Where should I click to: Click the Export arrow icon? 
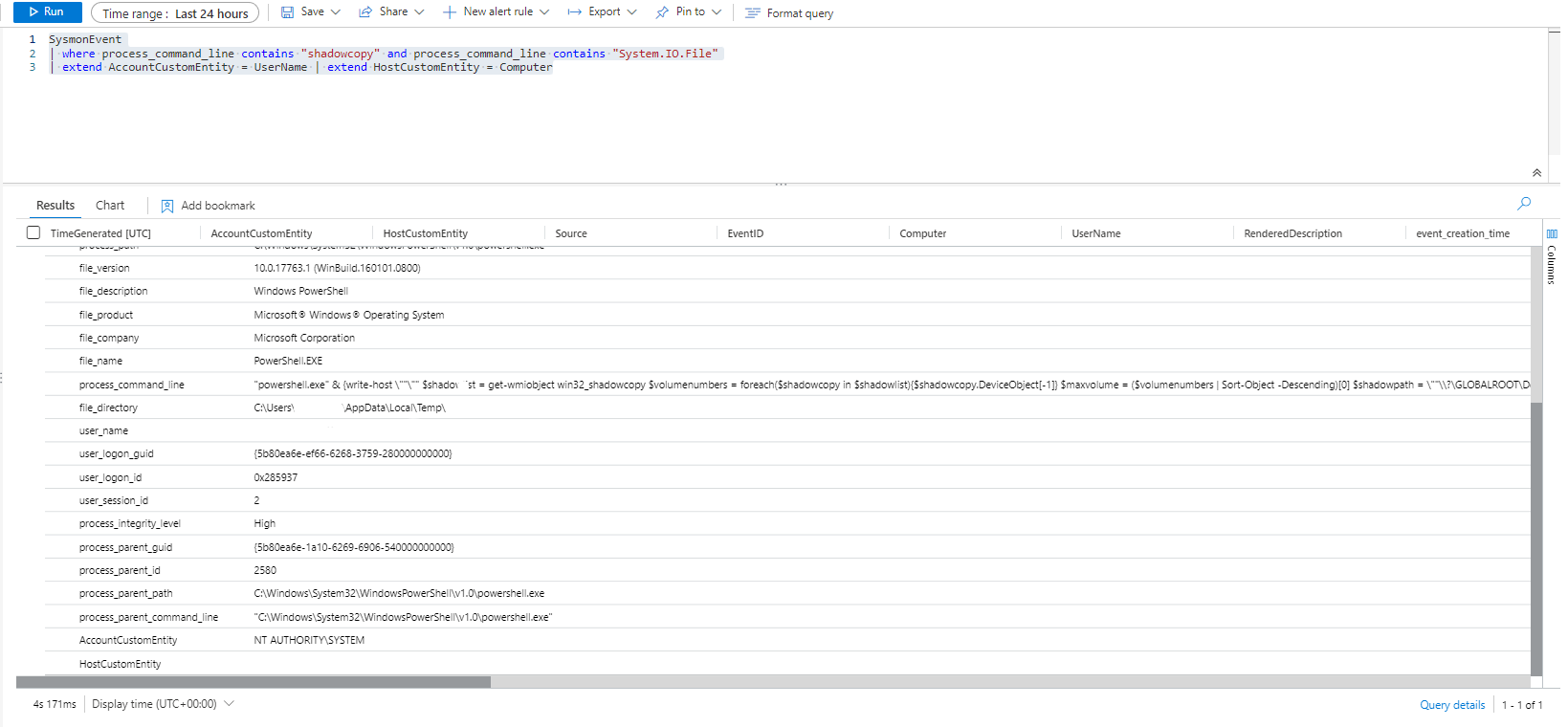click(x=574, y=12)
